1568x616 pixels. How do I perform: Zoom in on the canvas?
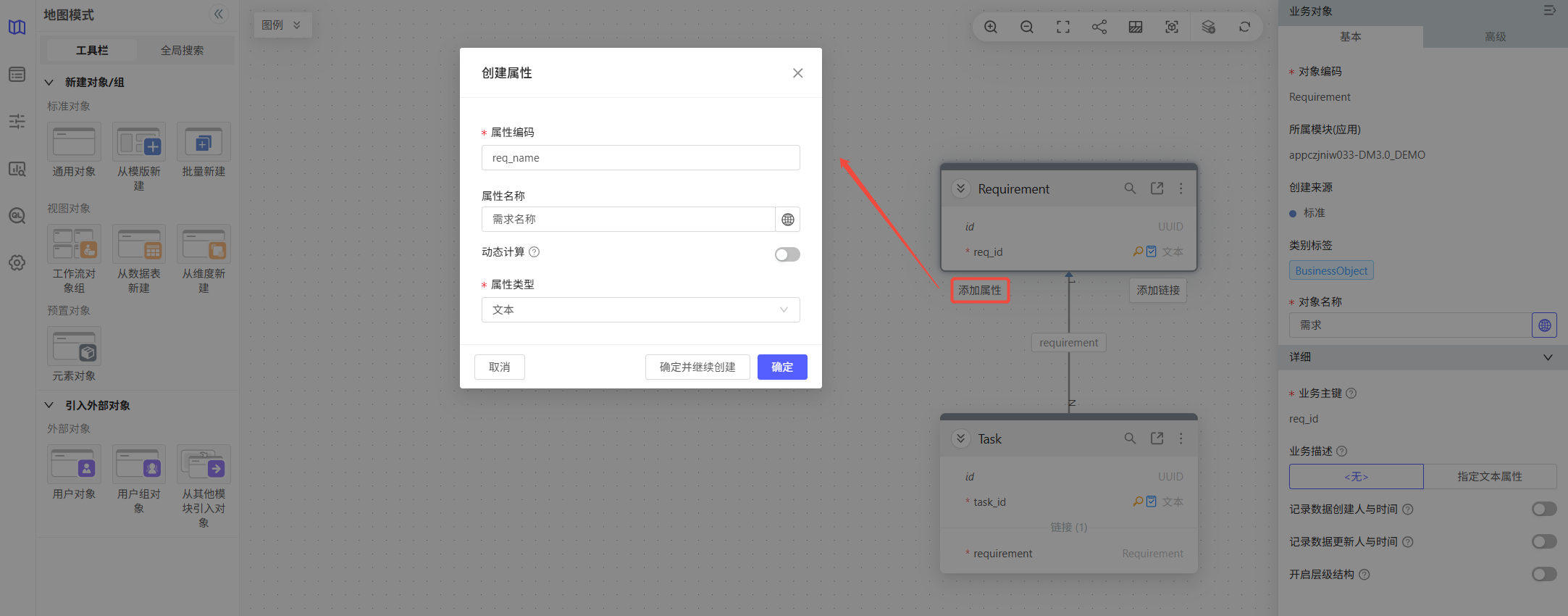[991, 27]
